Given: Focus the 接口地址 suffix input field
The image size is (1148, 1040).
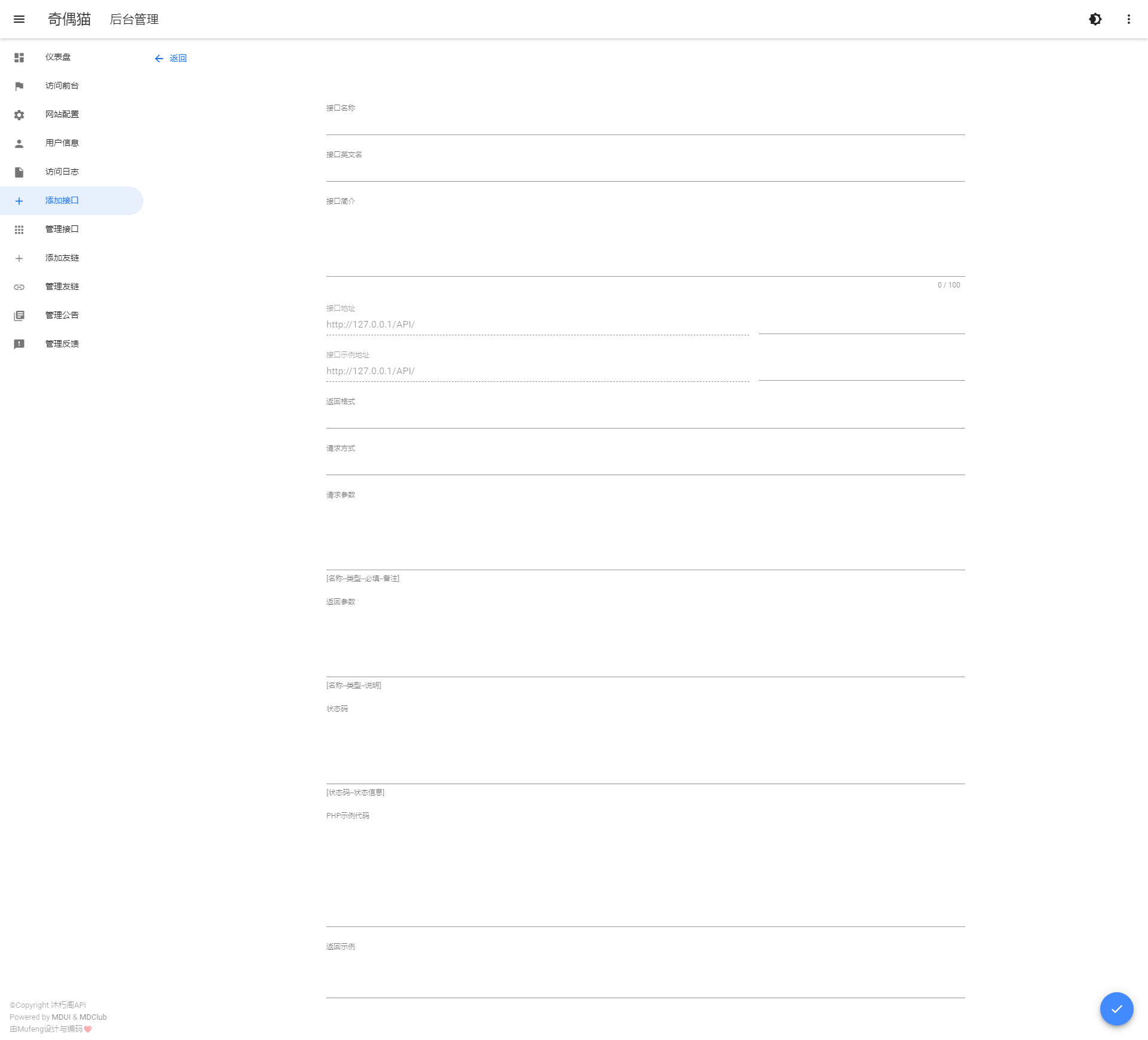Looking at the screenshot, I should (862, 323).
